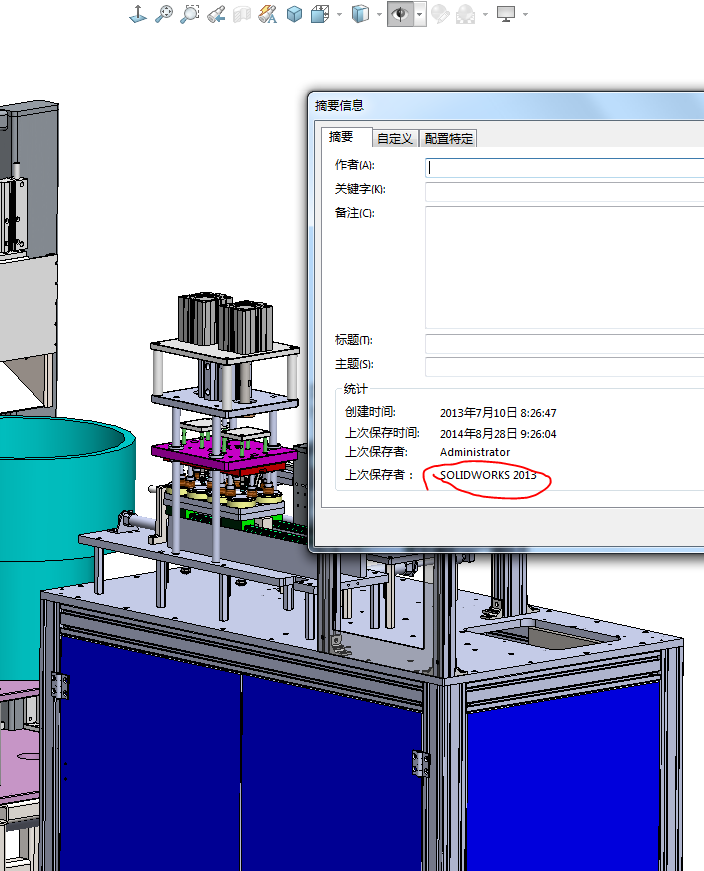The width and height of the screenshot is (704, 871).
Task: Expand dropdown arrow next to monitor icon
Action: tap(525, 14)
